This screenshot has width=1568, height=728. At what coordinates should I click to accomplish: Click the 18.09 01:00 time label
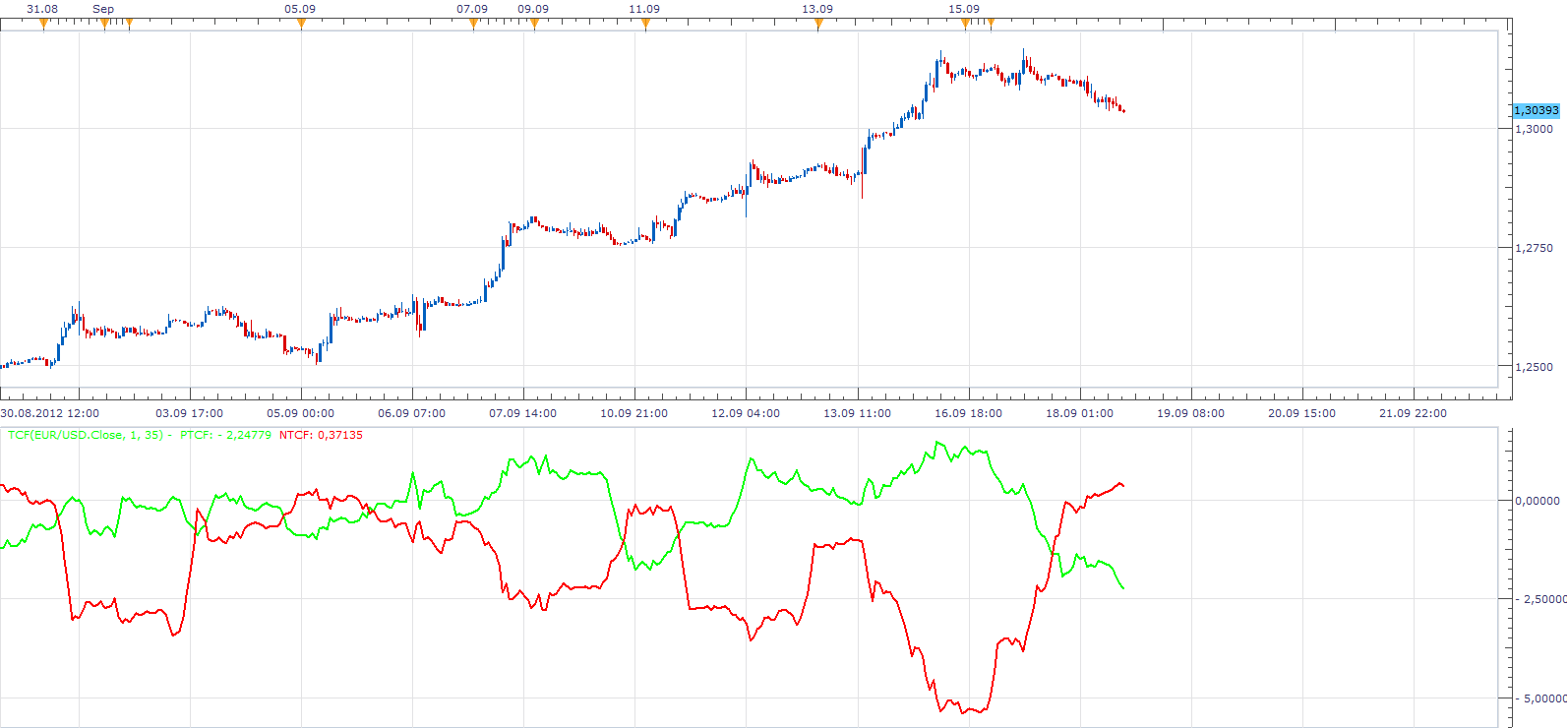point(1080,413)
